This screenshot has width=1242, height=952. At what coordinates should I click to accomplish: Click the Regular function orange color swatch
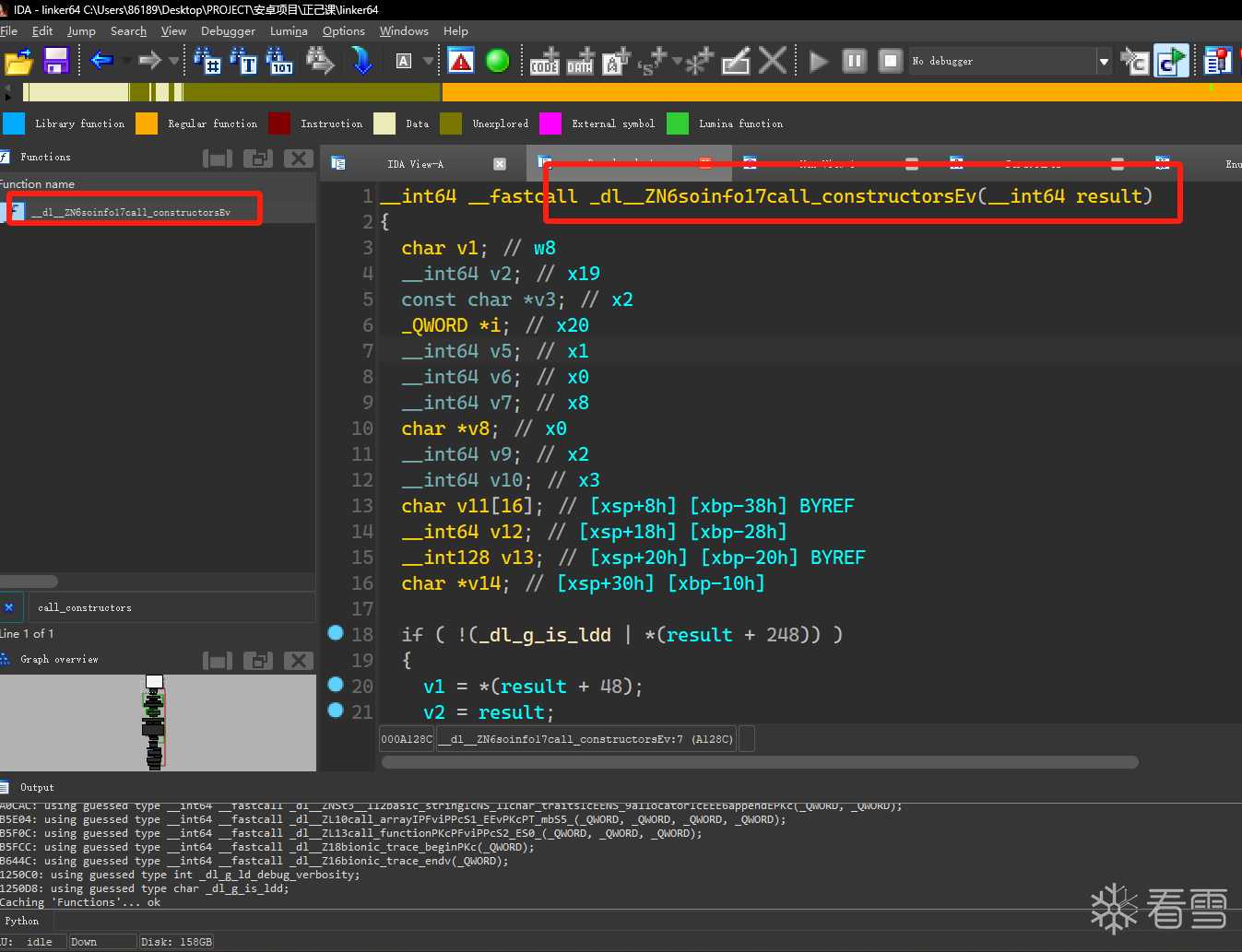pos(147,123)
